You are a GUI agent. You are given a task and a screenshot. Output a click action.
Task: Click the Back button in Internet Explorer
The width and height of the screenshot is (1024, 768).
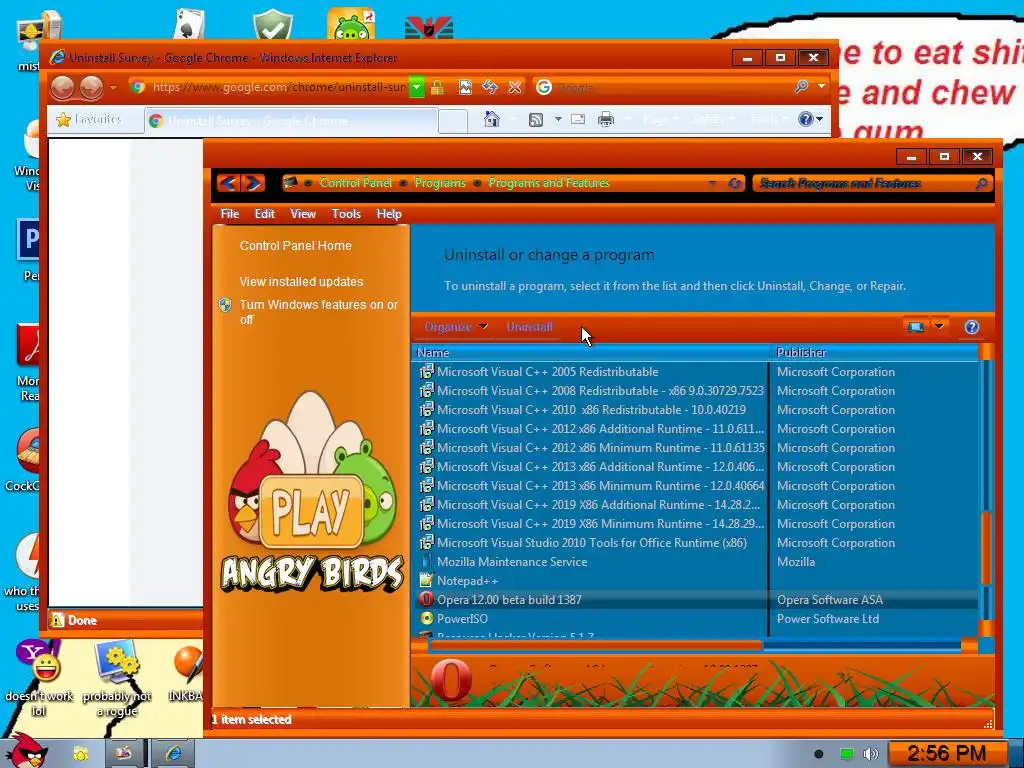(x=63, y=87)
